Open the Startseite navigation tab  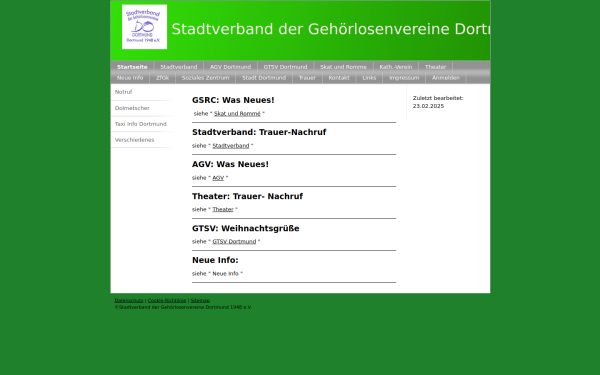132,67
